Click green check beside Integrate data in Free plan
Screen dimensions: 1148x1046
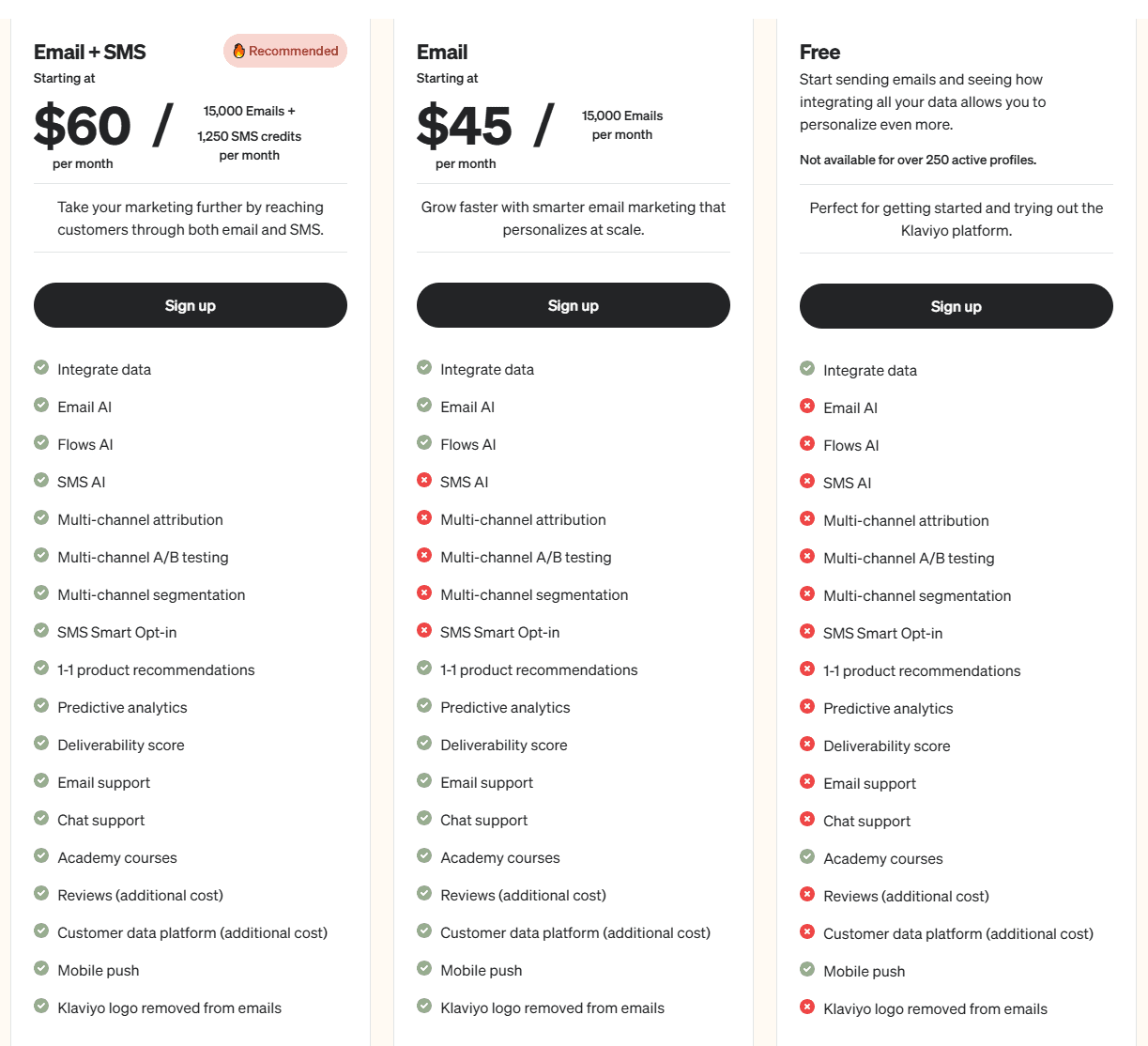[x=807, y=368]
